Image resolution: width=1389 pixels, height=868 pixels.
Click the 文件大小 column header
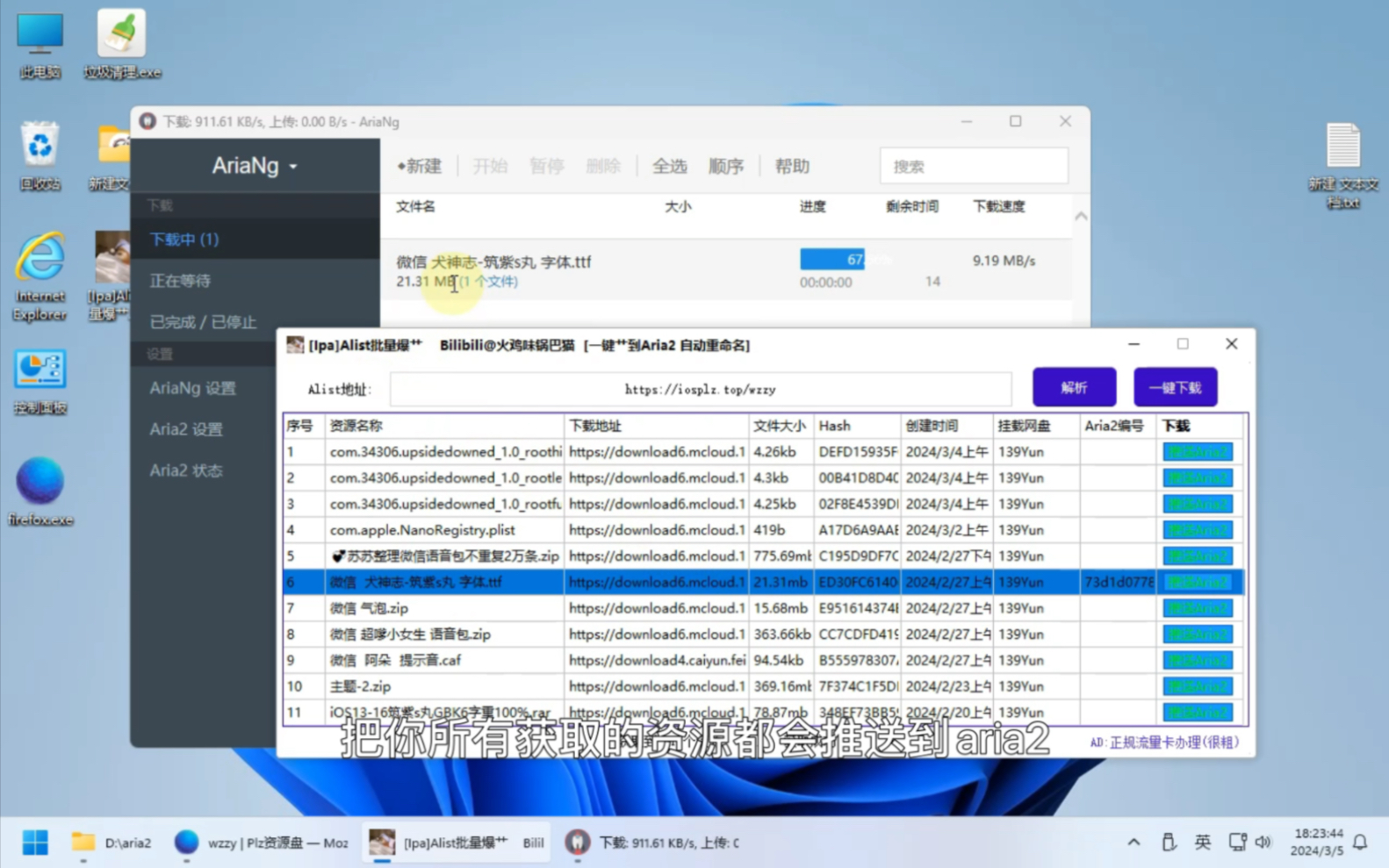pos(781,426)
